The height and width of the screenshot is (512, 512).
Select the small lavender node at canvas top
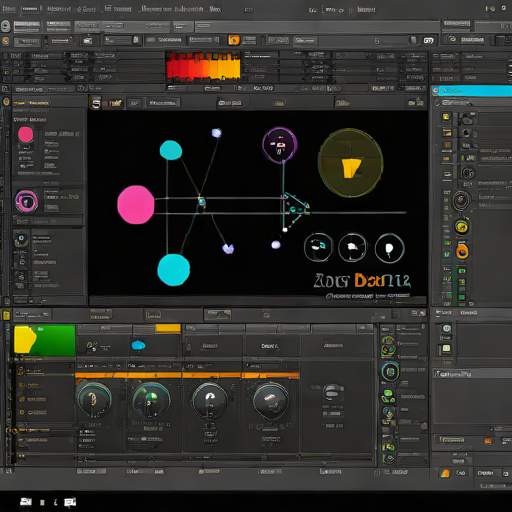pos(216,133)
